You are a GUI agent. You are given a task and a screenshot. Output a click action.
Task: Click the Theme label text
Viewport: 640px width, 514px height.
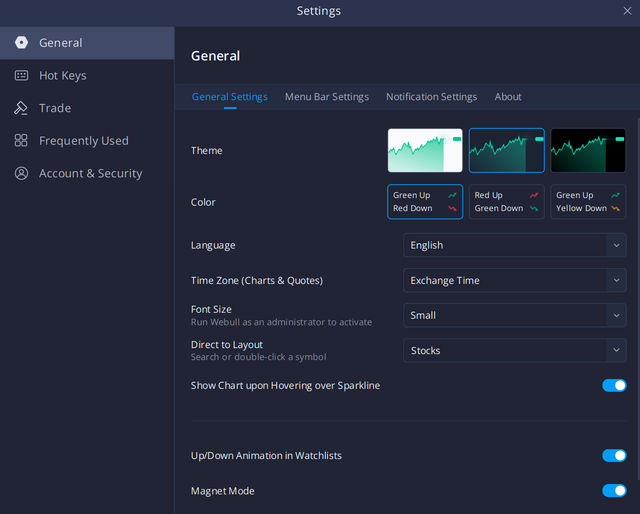(x=207, y=151)
